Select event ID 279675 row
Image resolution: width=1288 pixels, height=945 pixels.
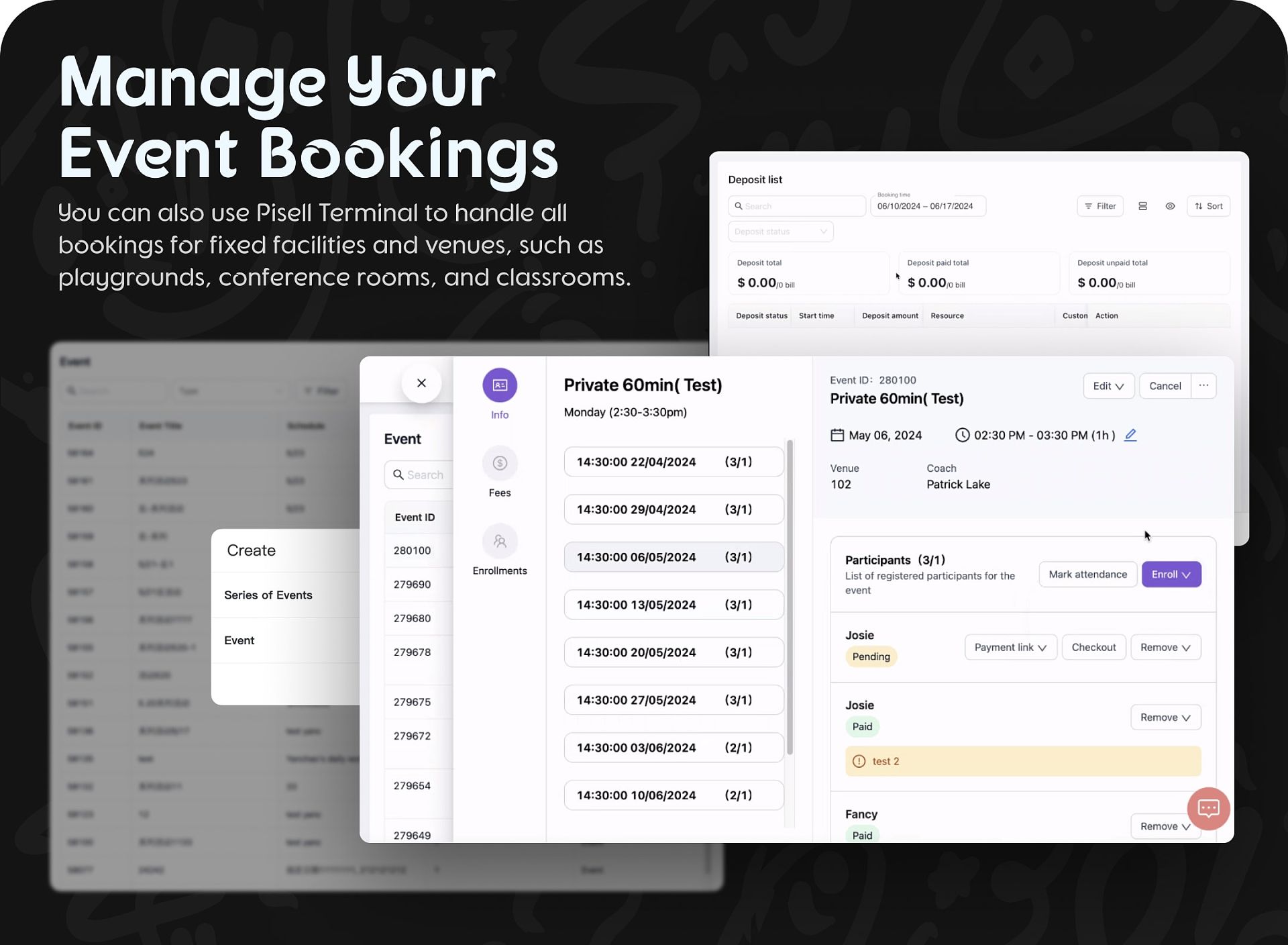(419, 702)
